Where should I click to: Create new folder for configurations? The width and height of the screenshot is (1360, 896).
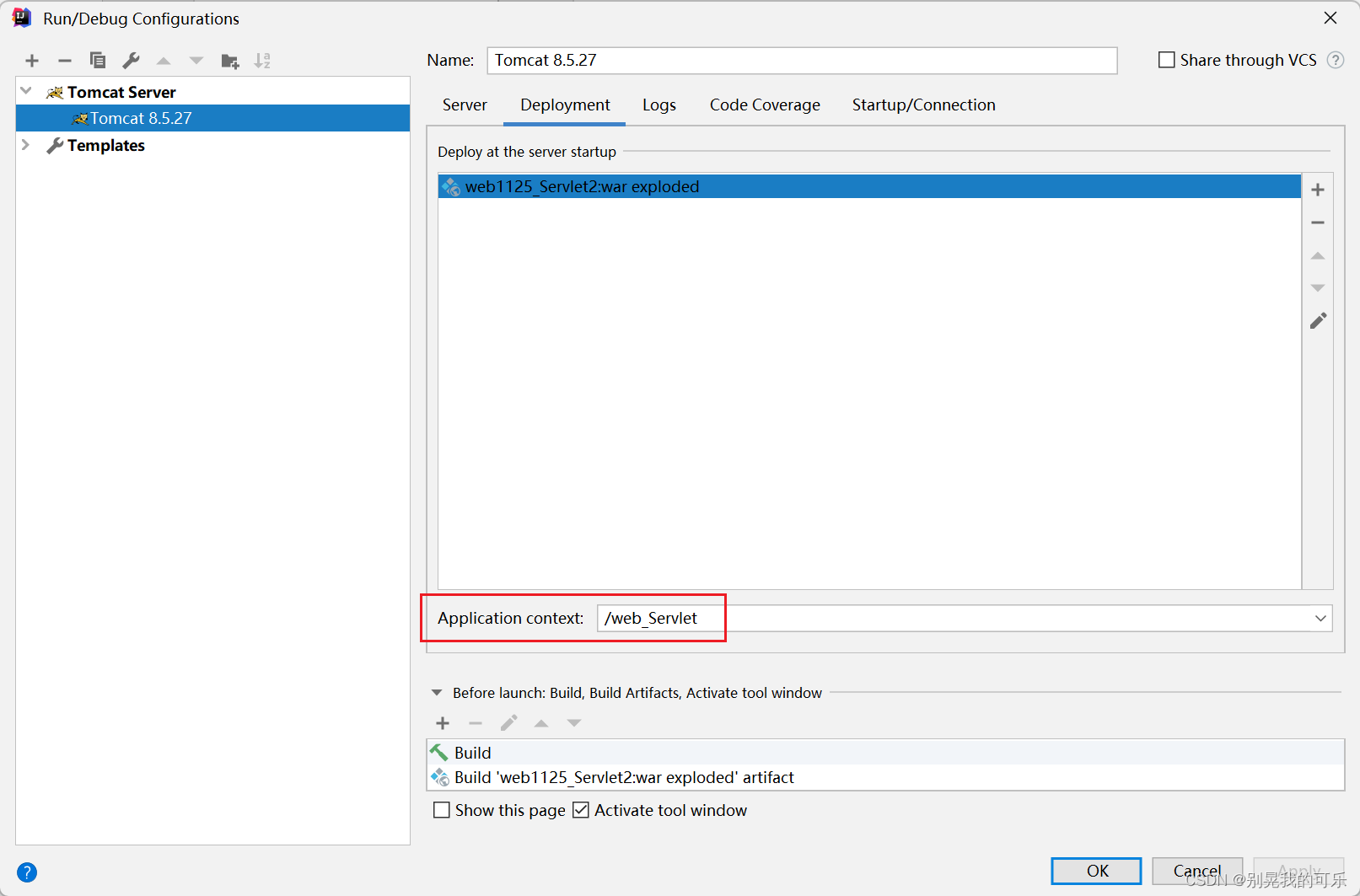tap(229, 61)
